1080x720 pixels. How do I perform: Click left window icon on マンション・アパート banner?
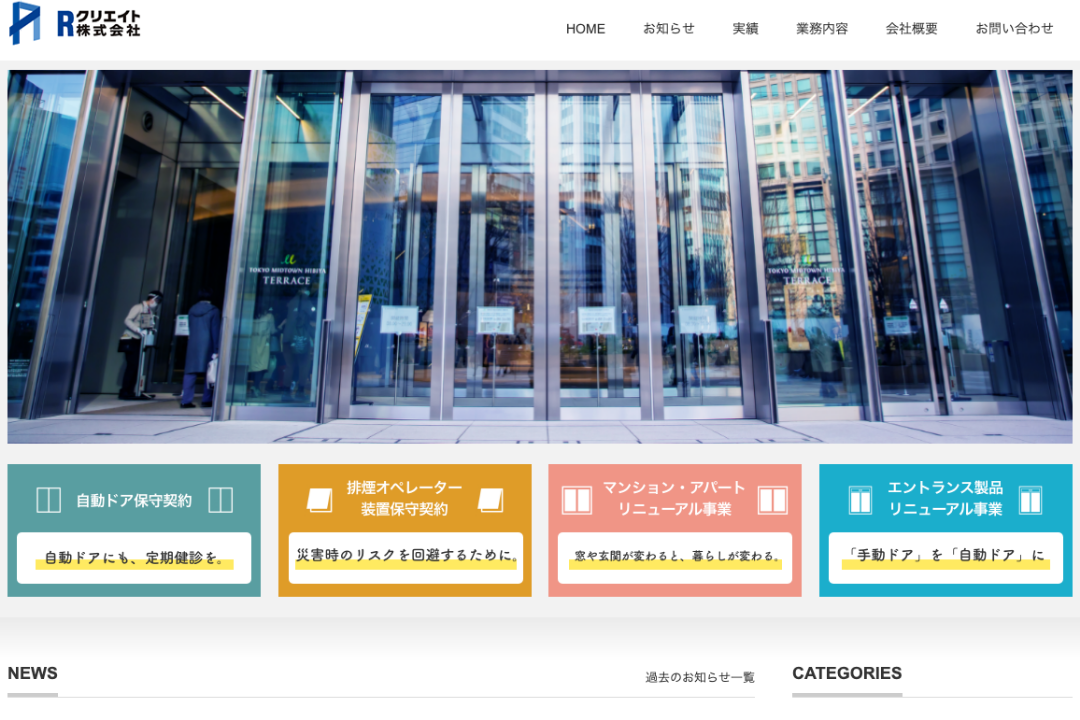(576, 499)
